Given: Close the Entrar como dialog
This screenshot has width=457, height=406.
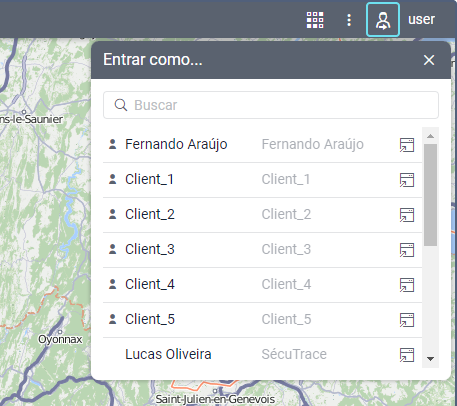Looking at the screenshot, I should point(429,60).
